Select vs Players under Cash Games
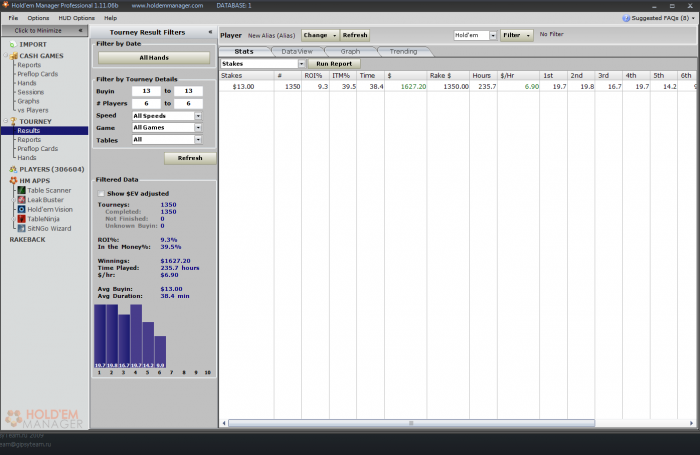This screenshot has width=700, height=455. click(33, 110)
